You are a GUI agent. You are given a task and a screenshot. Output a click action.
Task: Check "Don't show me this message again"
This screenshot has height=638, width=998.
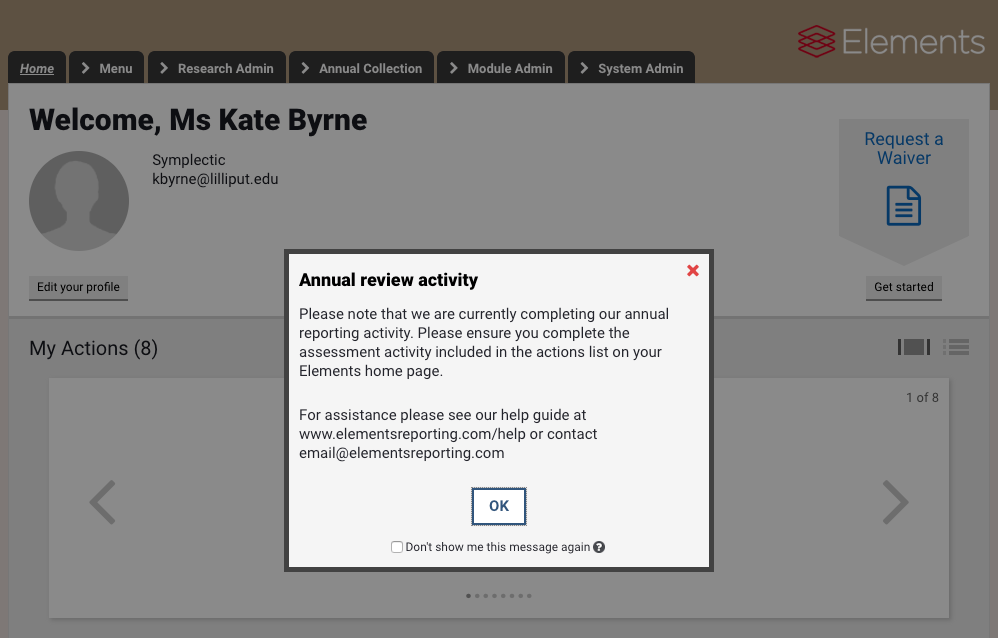pos(397,547)
